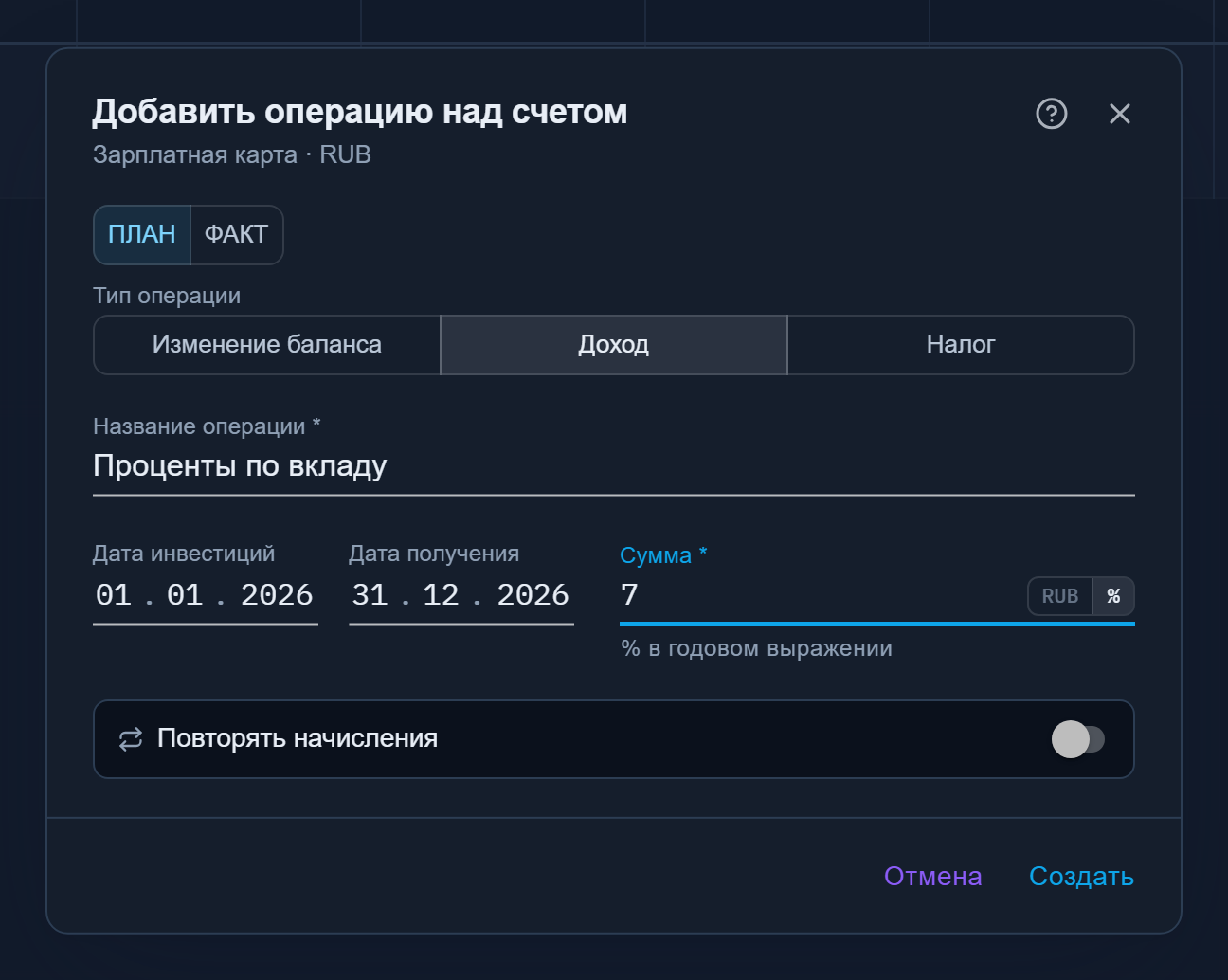Click the Дата инвестиций label
This screenshot has height=980, width=1228.
(x=184, y=554)
